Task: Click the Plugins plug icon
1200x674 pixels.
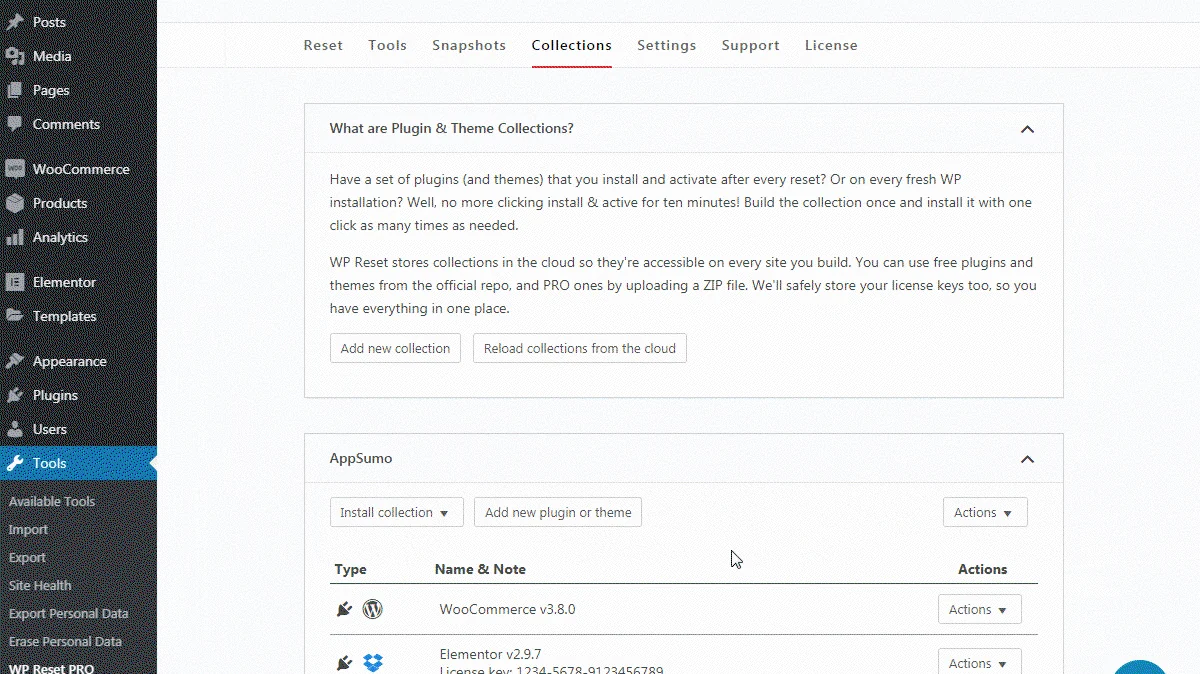Action: 15,395
